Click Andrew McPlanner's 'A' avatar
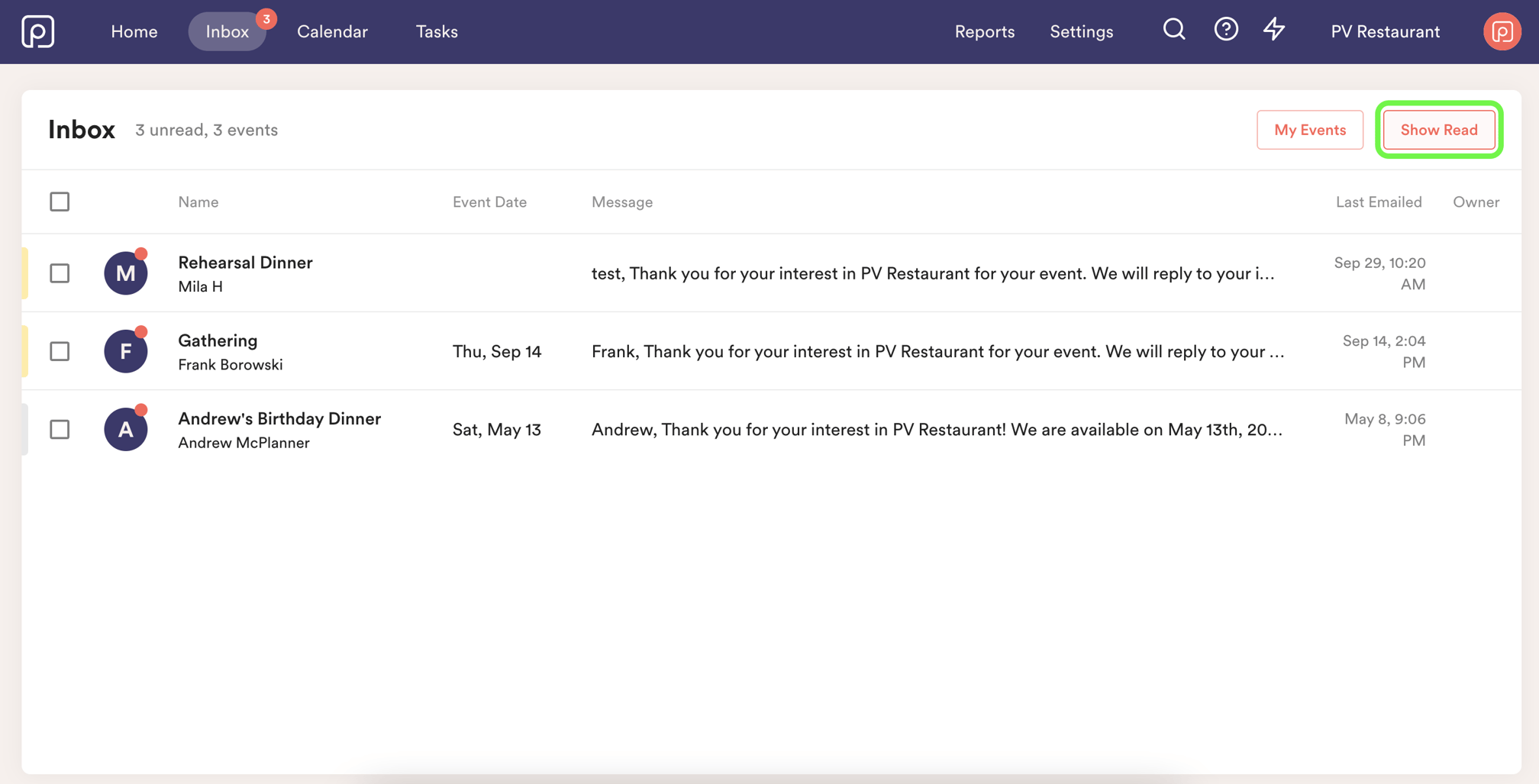Image resolution: width=1539 pixels, height=784 pixels. pos(125,430)
